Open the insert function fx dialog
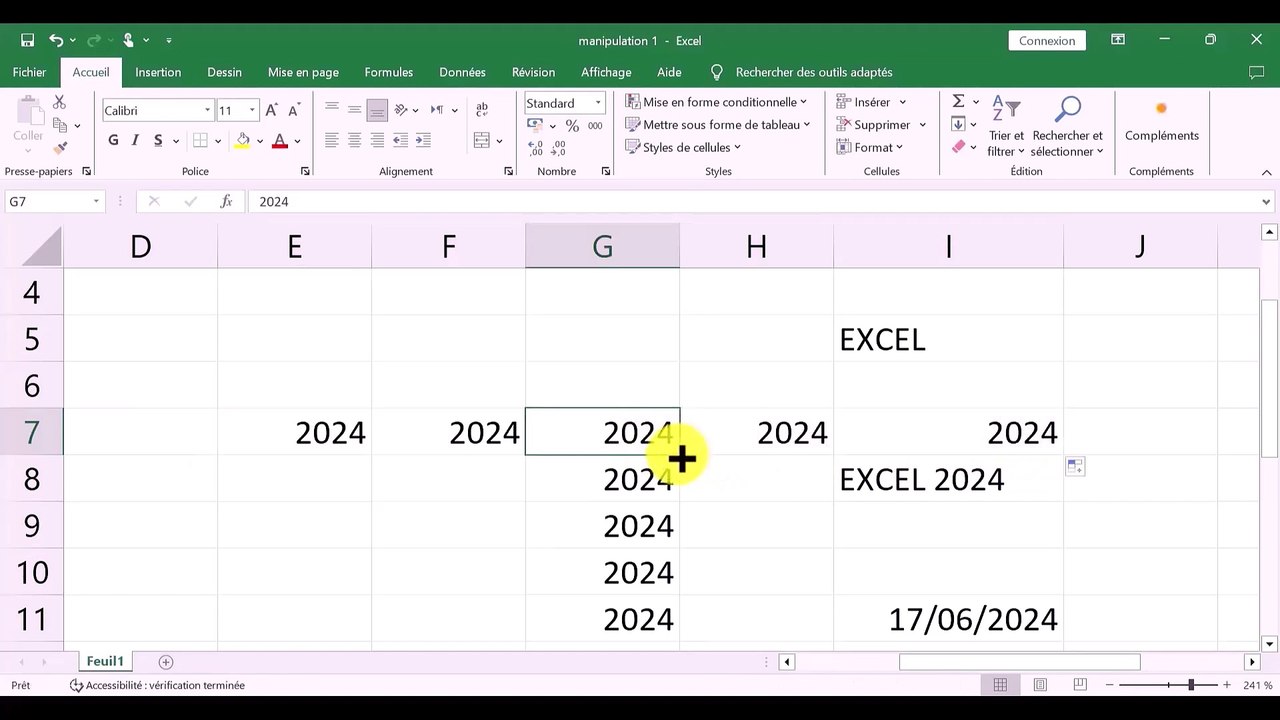 pos(226,202)
